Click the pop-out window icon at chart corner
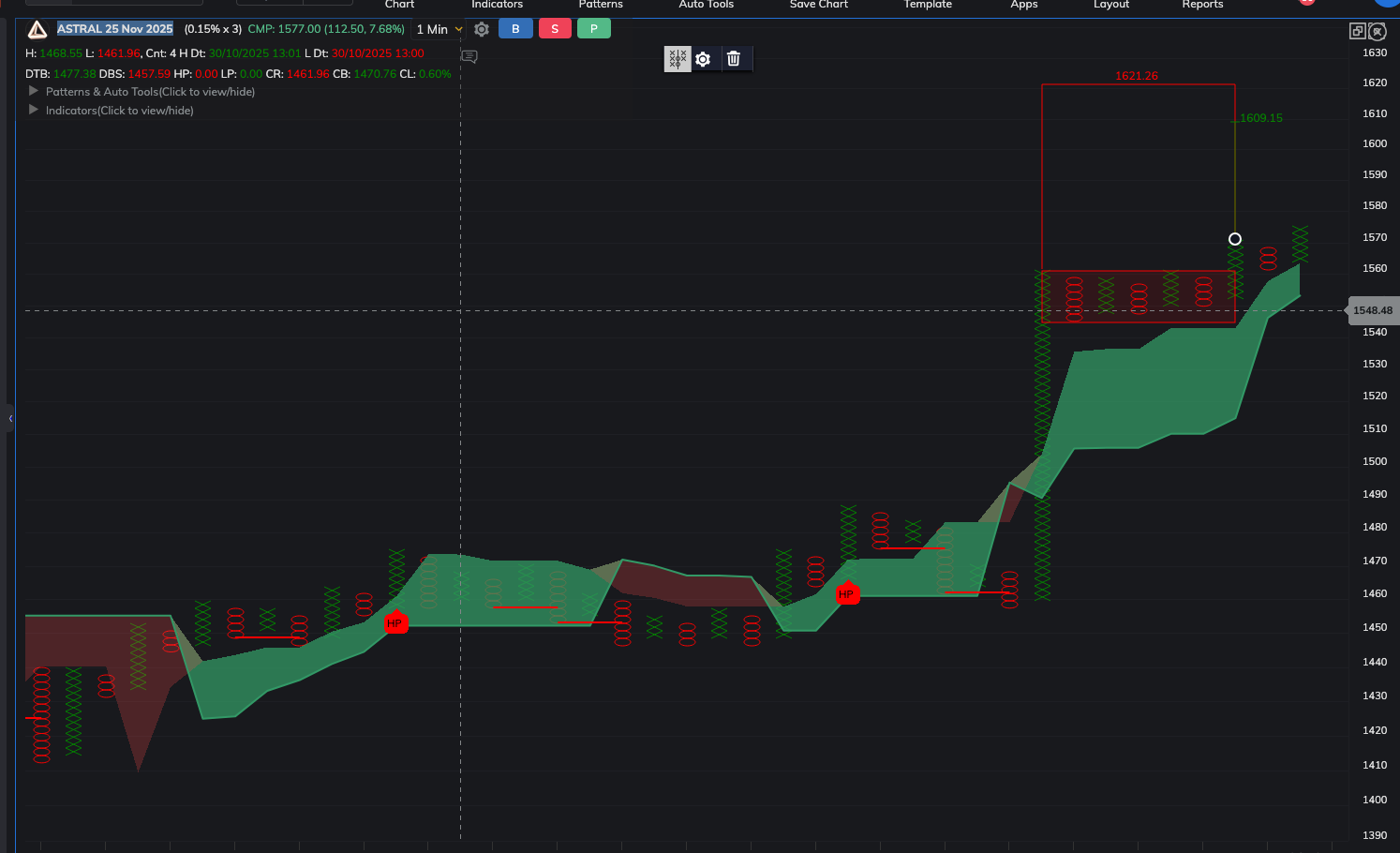 tap(1357, 31)
